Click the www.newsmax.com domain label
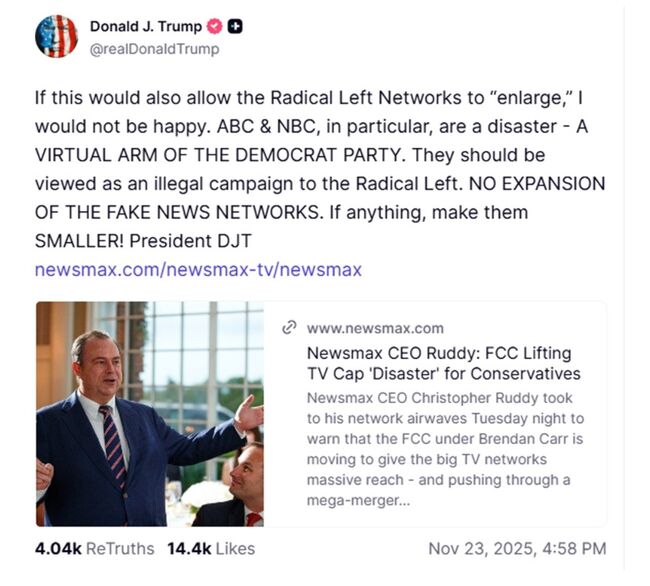650x586 pixels. (375, 328)
